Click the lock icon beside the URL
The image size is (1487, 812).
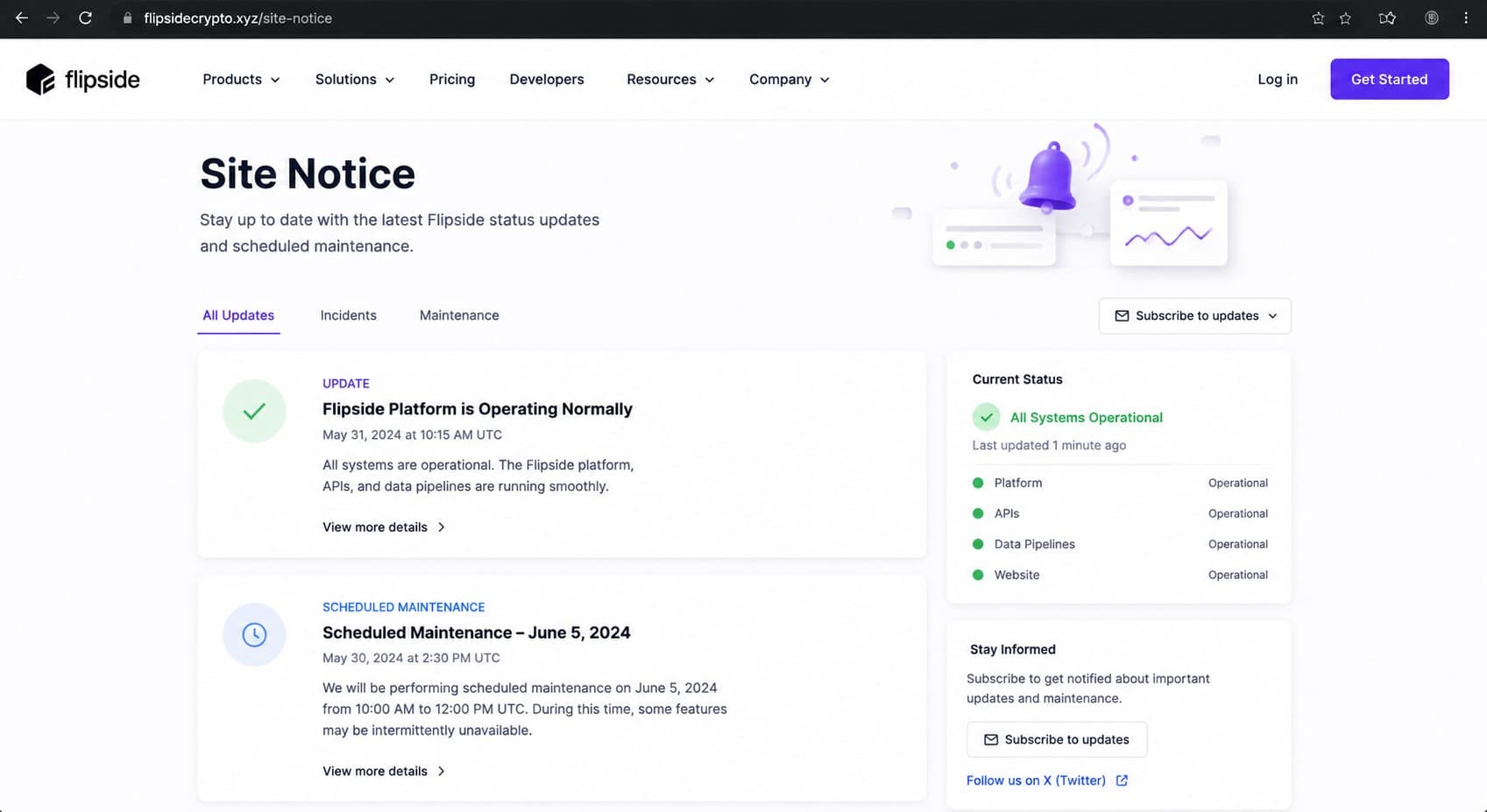(127, 18)
